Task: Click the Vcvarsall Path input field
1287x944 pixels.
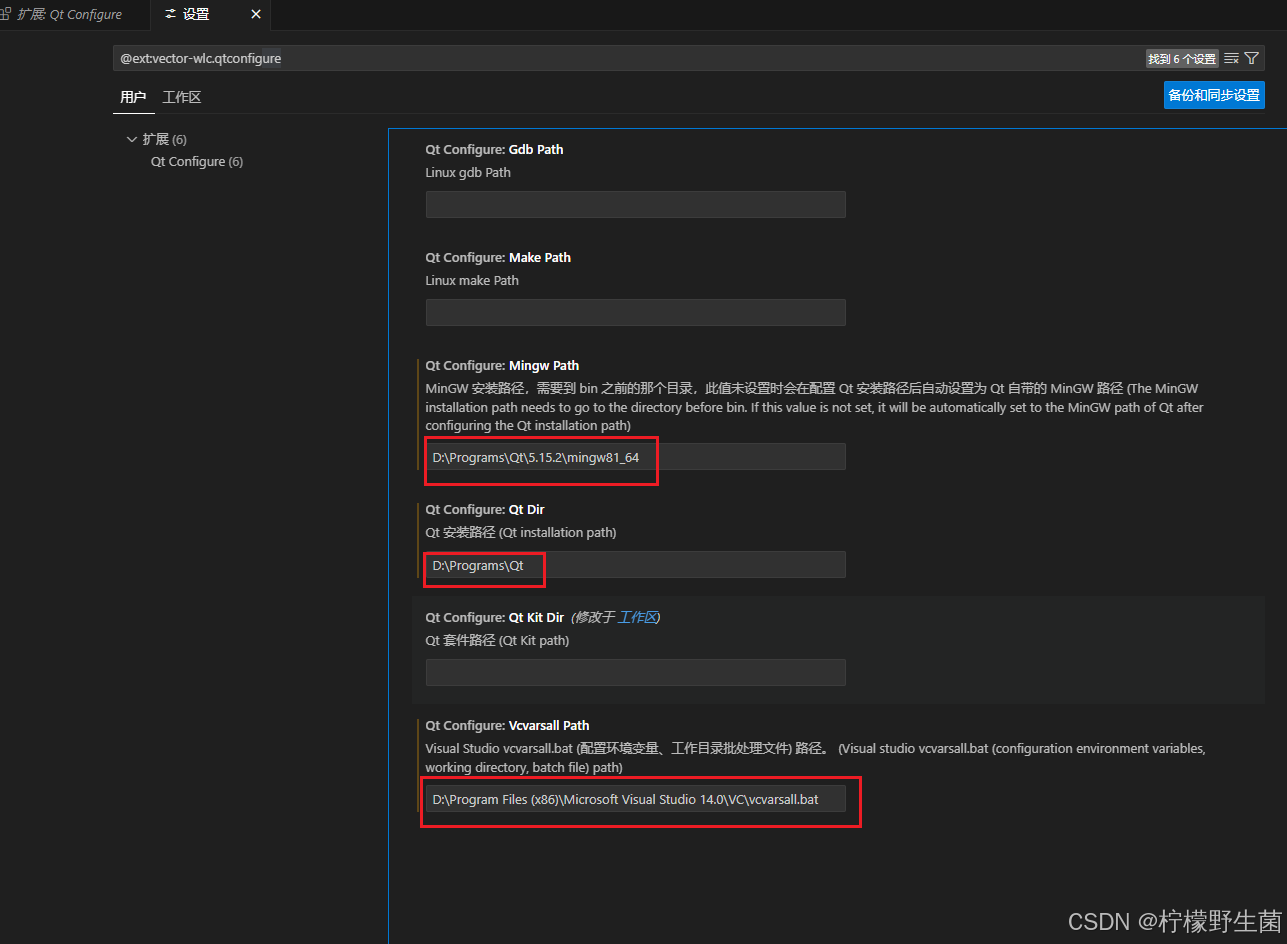Action: point(635,799)
